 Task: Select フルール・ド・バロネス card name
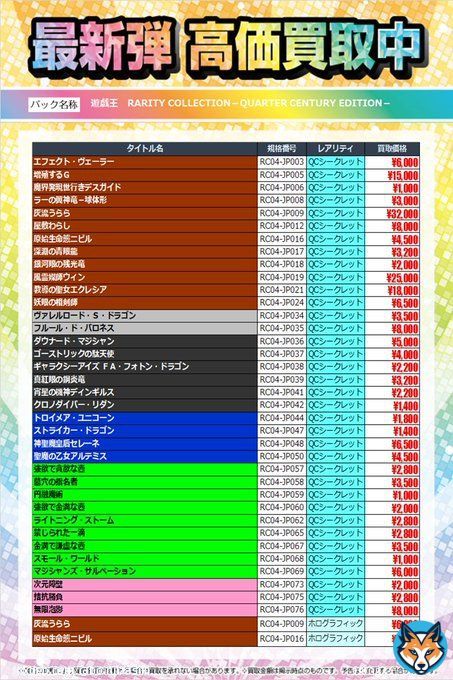pyautogui.click(x=74, y=328)
